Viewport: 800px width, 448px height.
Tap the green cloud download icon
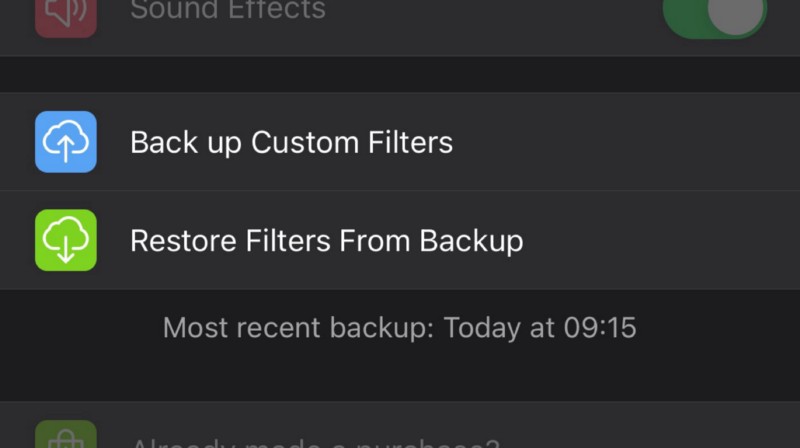point(66,240)
